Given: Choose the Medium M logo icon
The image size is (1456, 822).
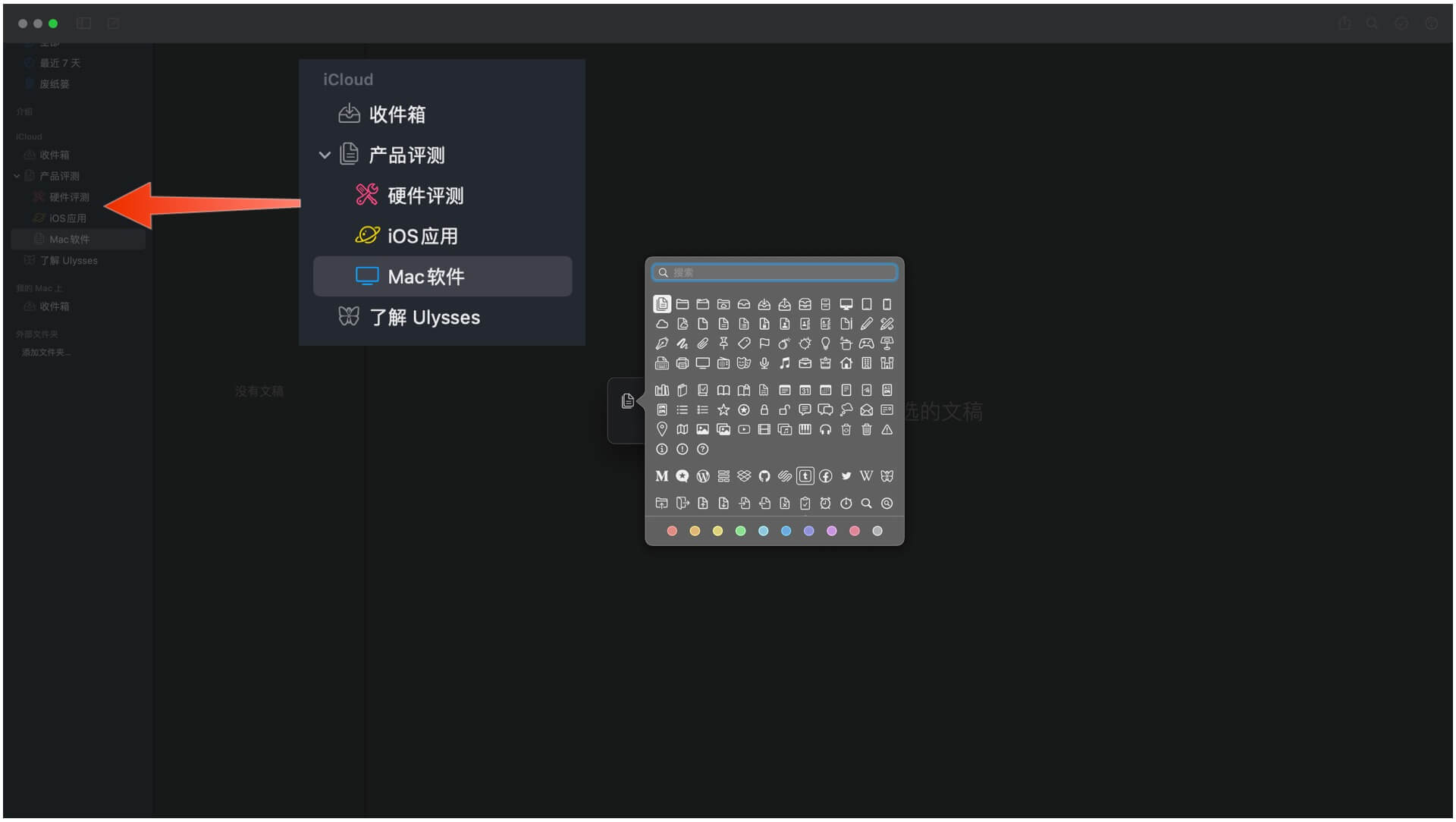Looking at the screenshot, I should click(661, 476).
